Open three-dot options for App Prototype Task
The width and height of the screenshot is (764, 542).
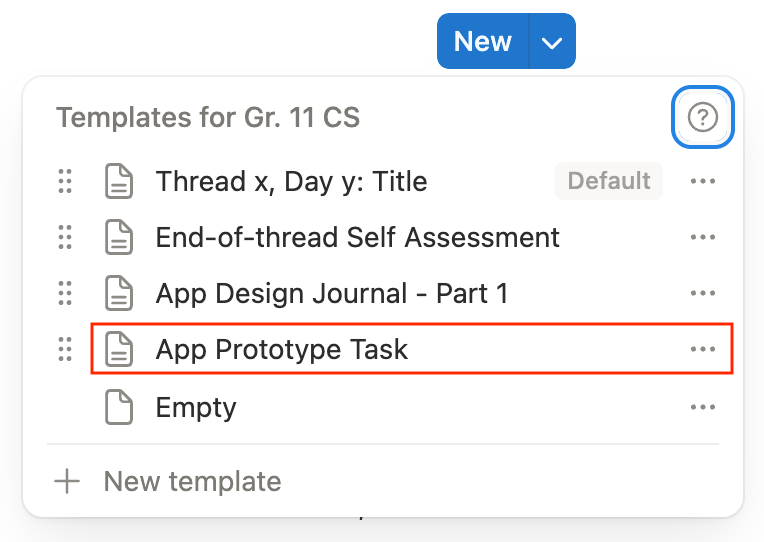(x=703, y=349)
